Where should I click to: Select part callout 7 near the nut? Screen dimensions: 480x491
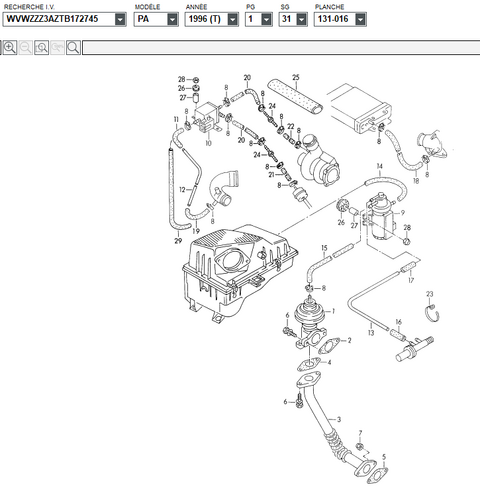tap(360, 433)
